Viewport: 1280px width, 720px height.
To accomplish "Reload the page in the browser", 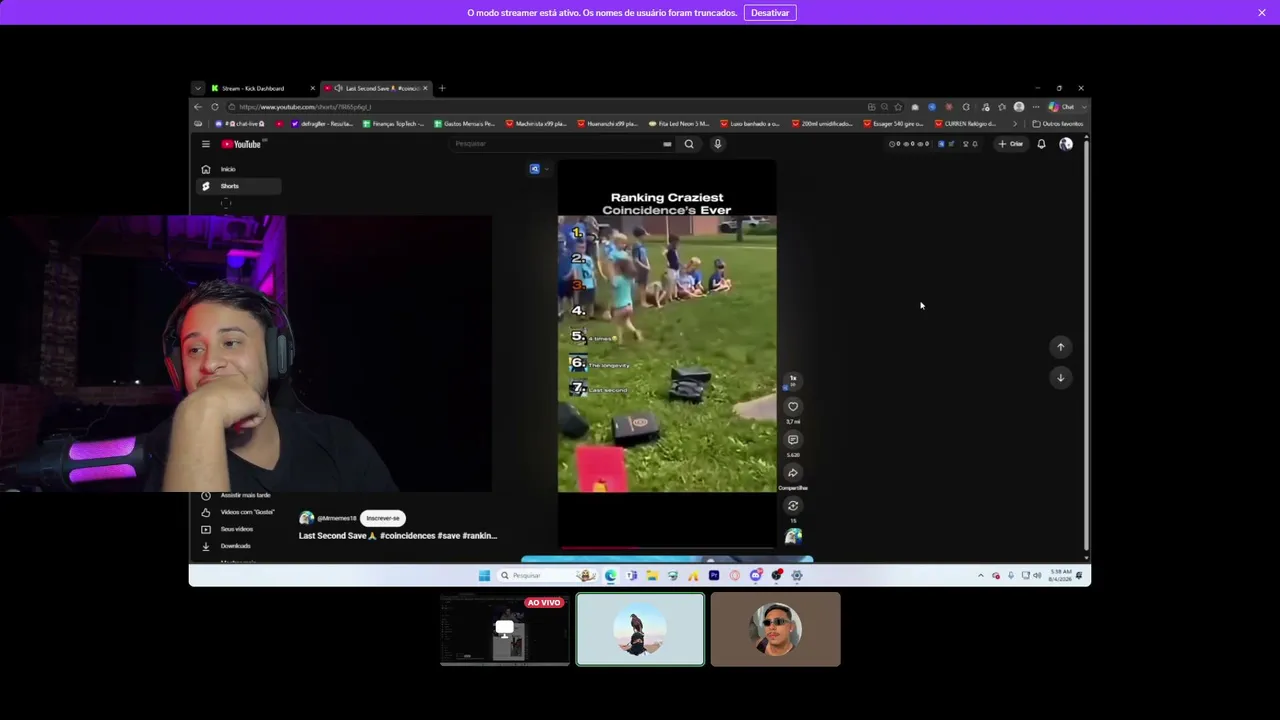I will (x=214, y=107).
